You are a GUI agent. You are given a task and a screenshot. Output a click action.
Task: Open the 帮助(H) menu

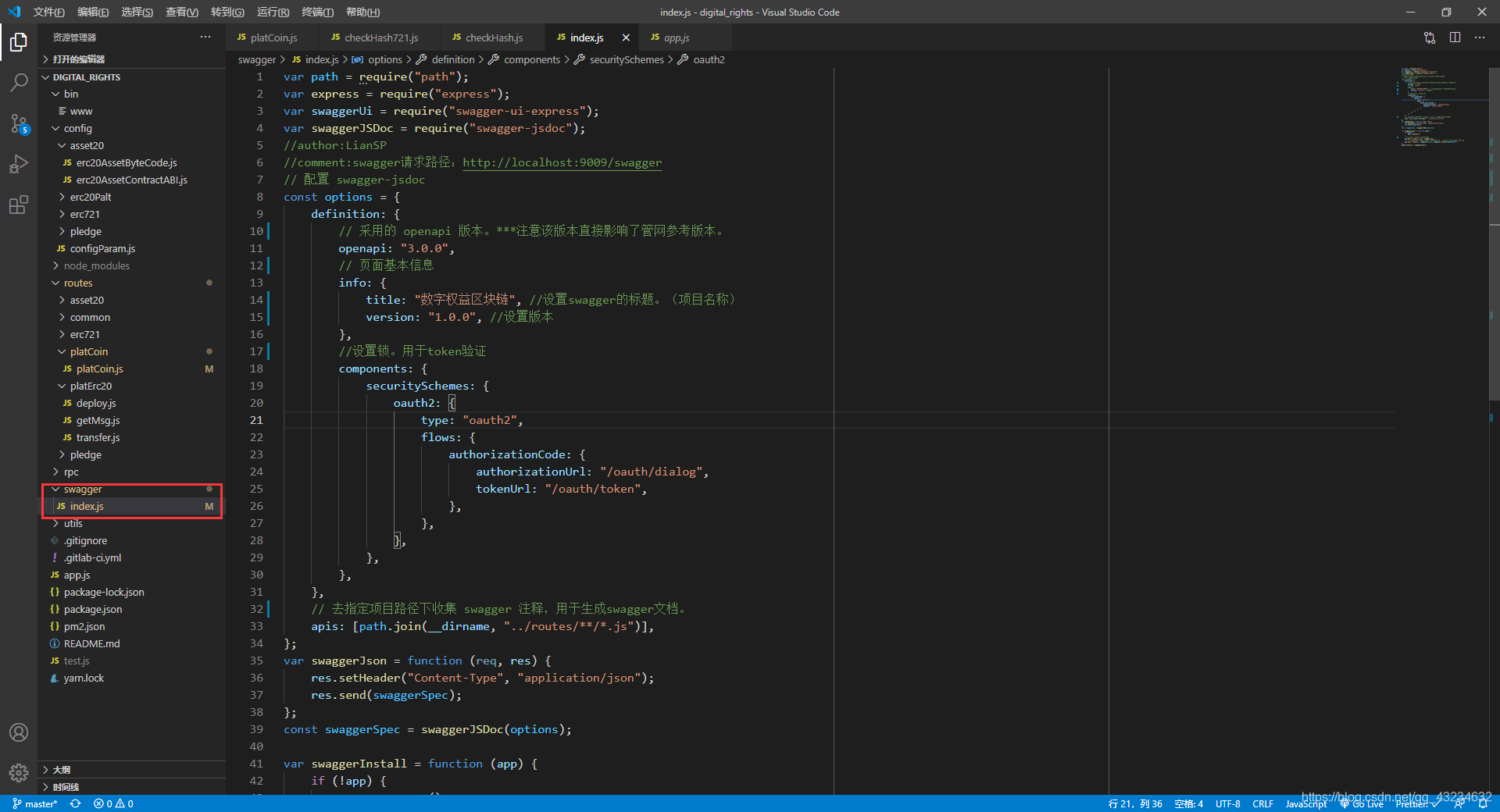362,12
